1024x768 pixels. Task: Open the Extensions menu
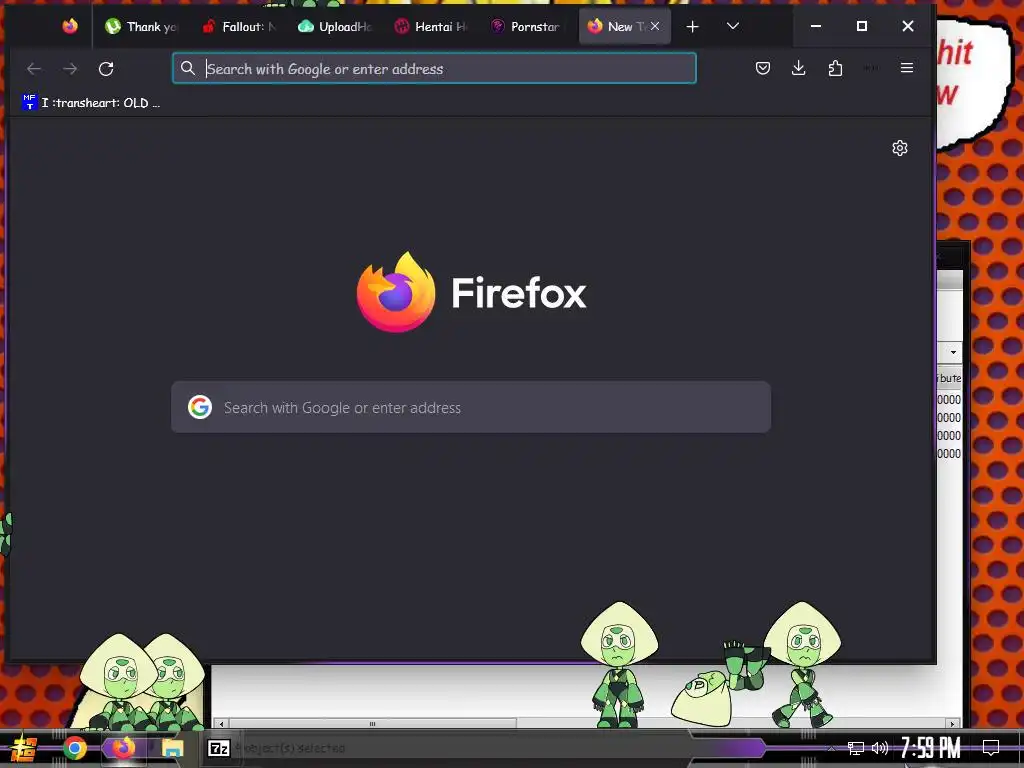tap(835, 68)
